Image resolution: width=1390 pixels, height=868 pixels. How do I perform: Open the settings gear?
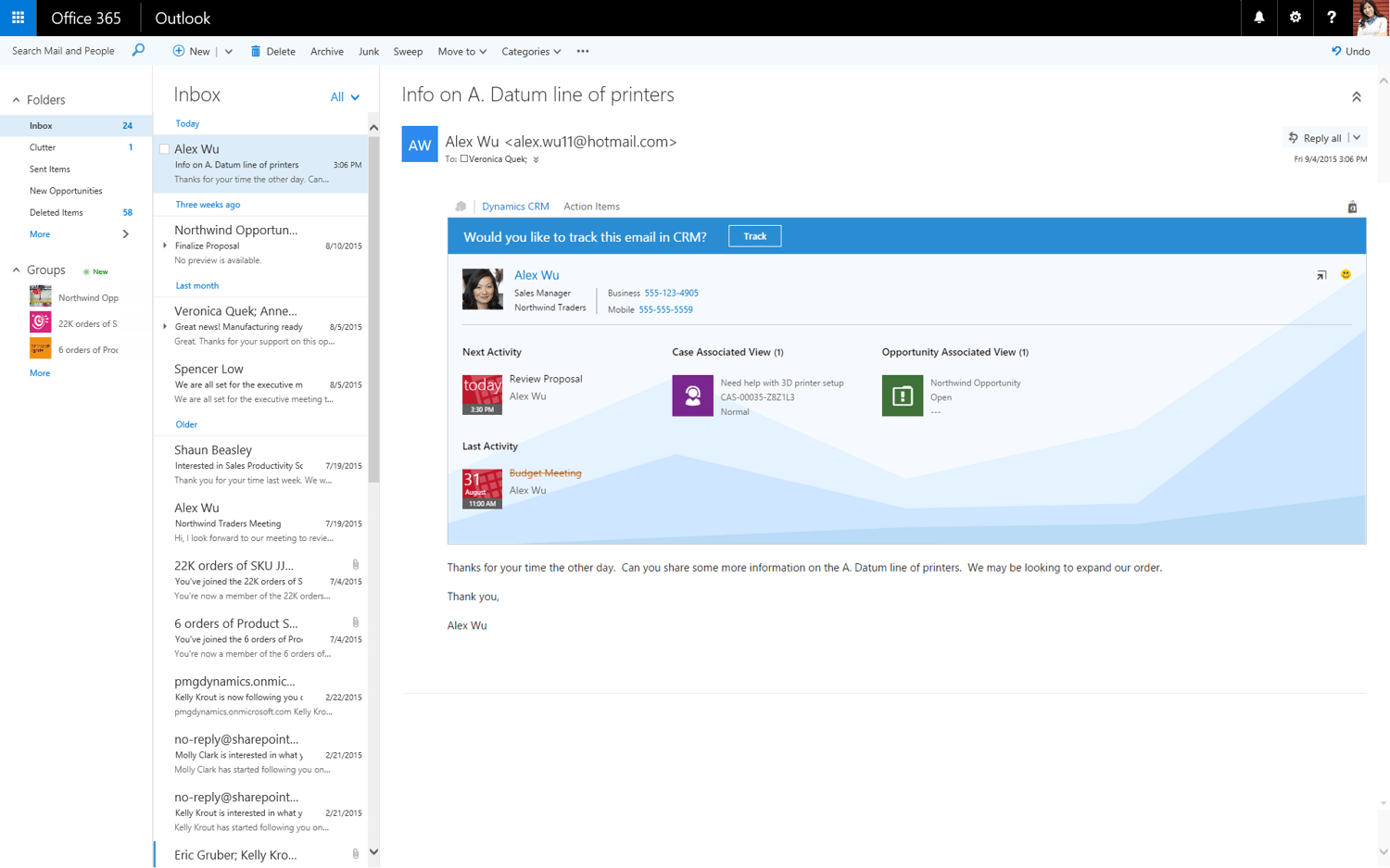click(x=1295, y=18)
